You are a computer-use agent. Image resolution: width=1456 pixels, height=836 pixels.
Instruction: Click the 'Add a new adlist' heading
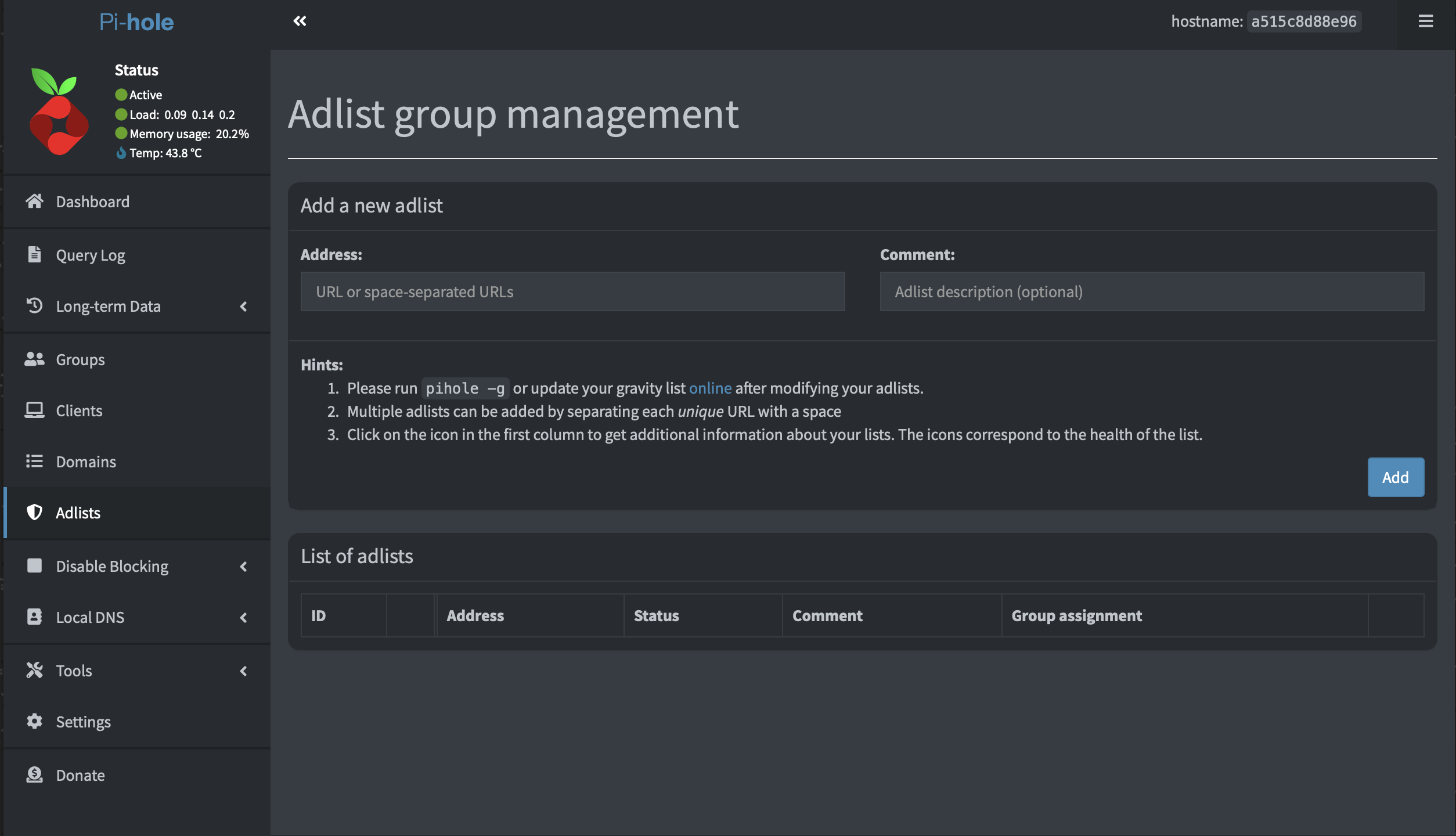(372, 206)
